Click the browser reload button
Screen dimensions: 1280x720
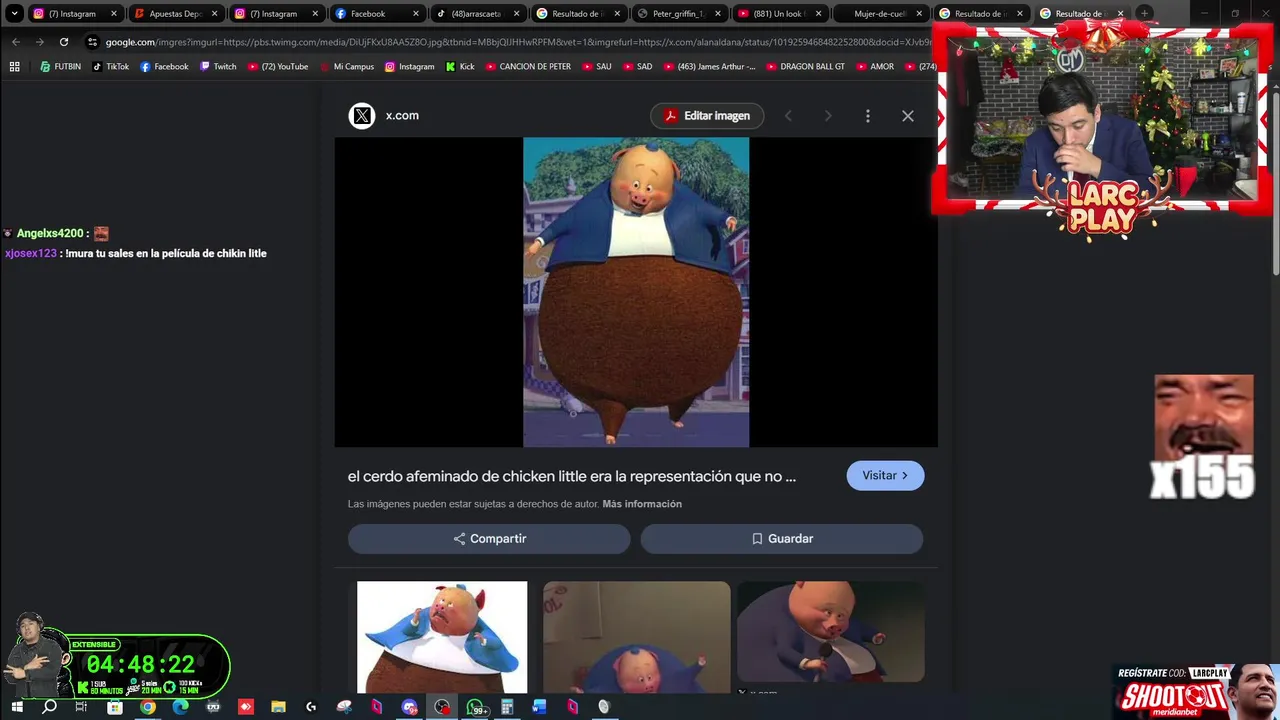point(64,42)
